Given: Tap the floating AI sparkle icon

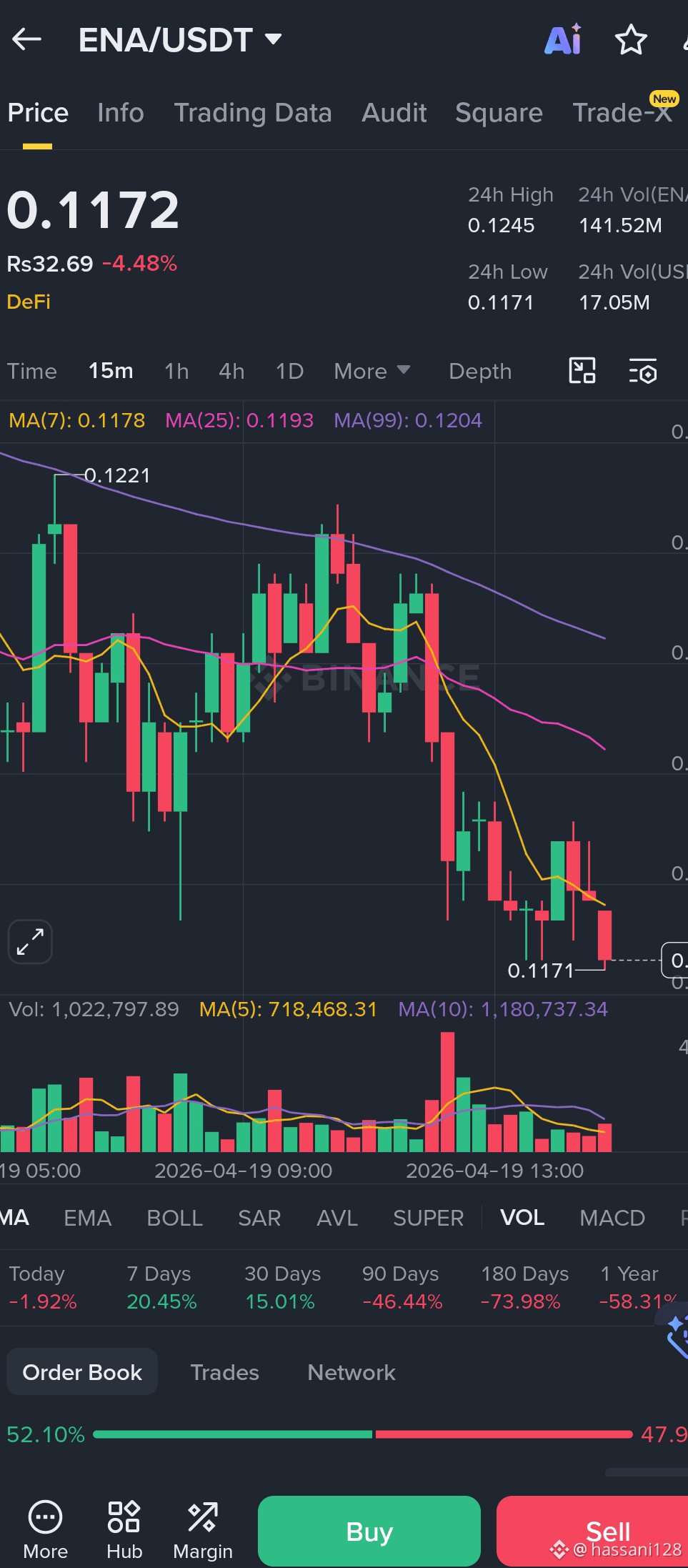Looking at the screenshot, I should pos(674,1333).
